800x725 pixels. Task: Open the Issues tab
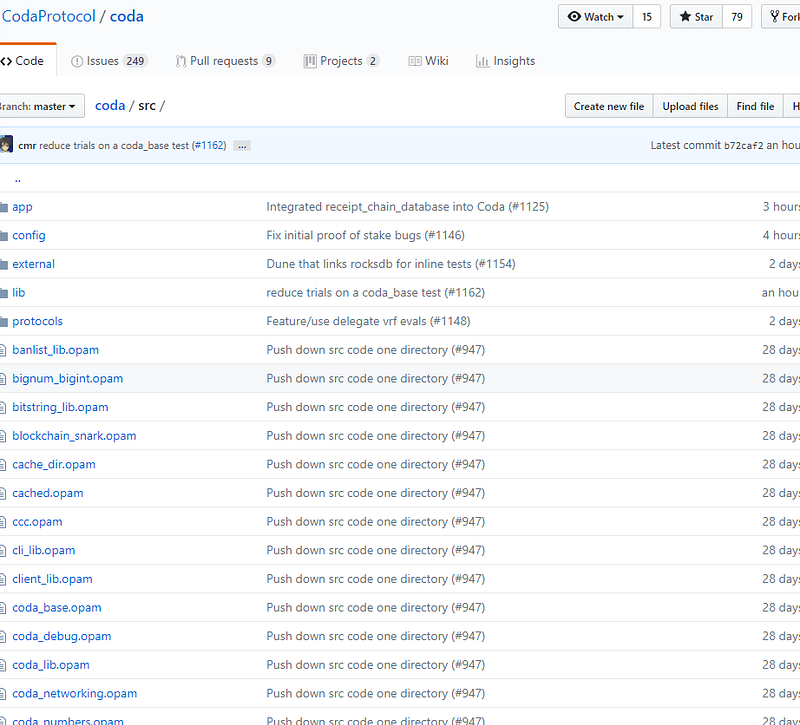110,61
